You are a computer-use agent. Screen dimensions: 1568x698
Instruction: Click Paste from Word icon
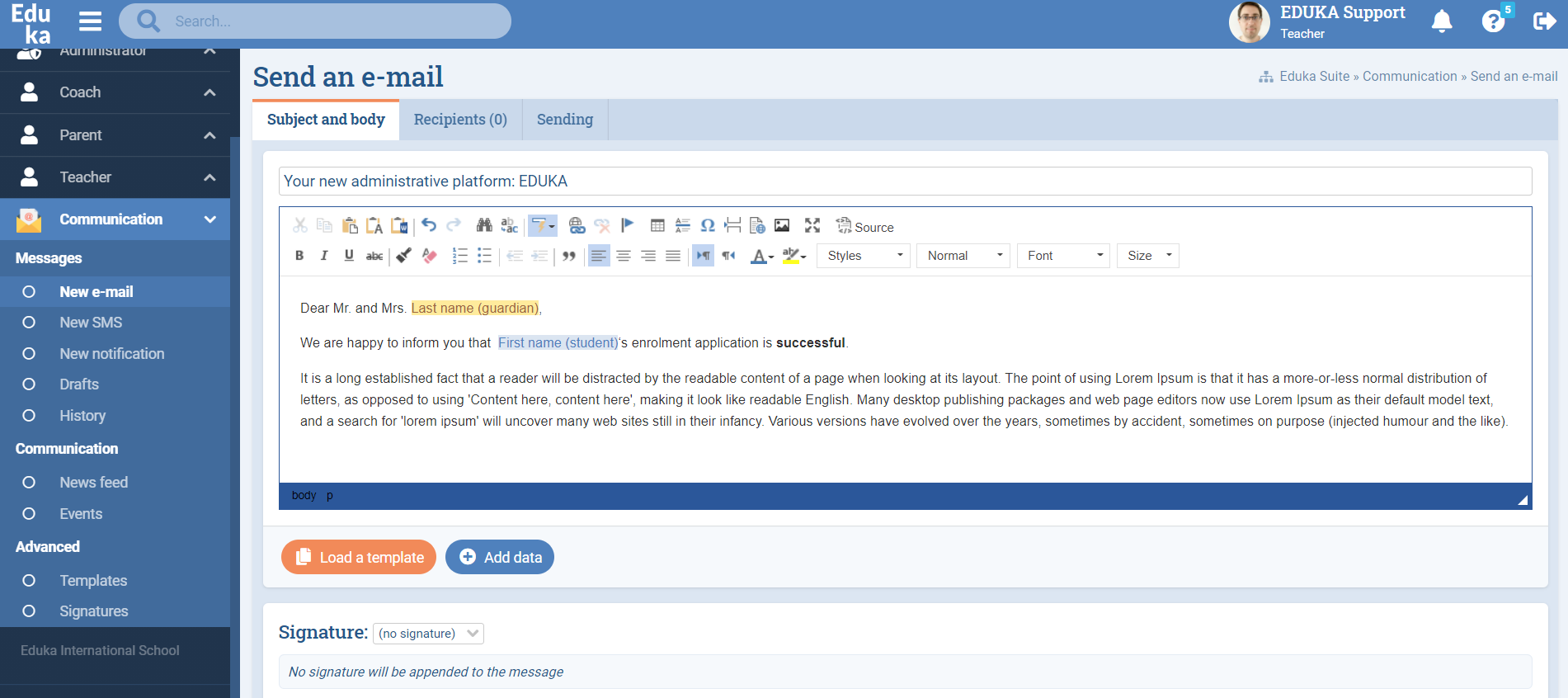point(400,225)
